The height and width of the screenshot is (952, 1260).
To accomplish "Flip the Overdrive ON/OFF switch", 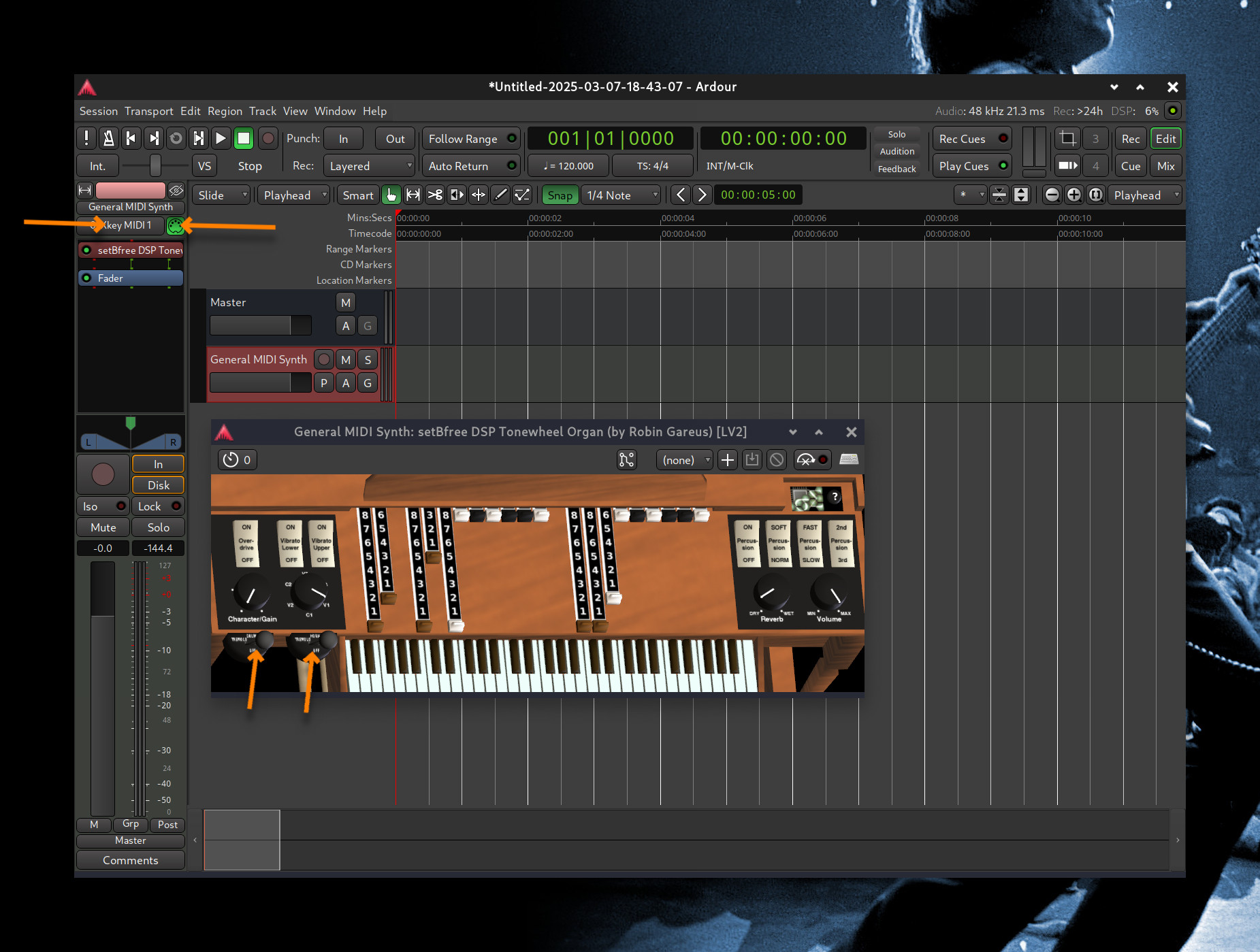I will pos(246,544).
